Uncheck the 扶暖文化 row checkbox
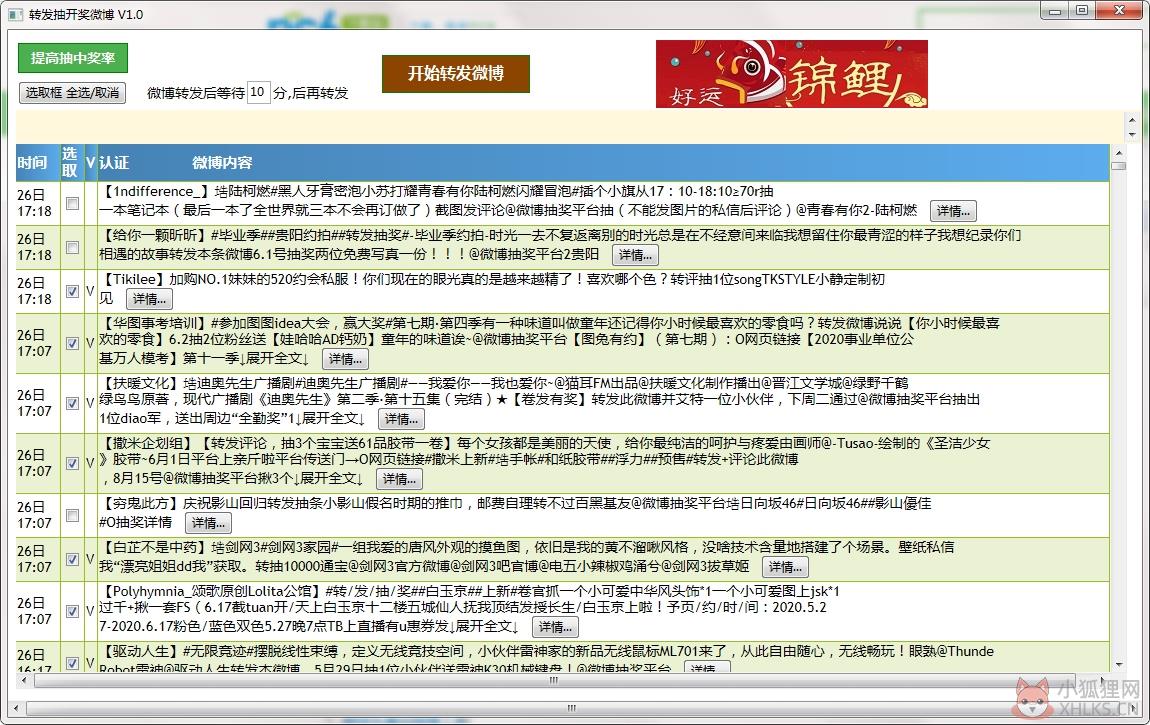Image resolution: width=1150 pixels, height=725 pixels. click(x=72, y=403)
